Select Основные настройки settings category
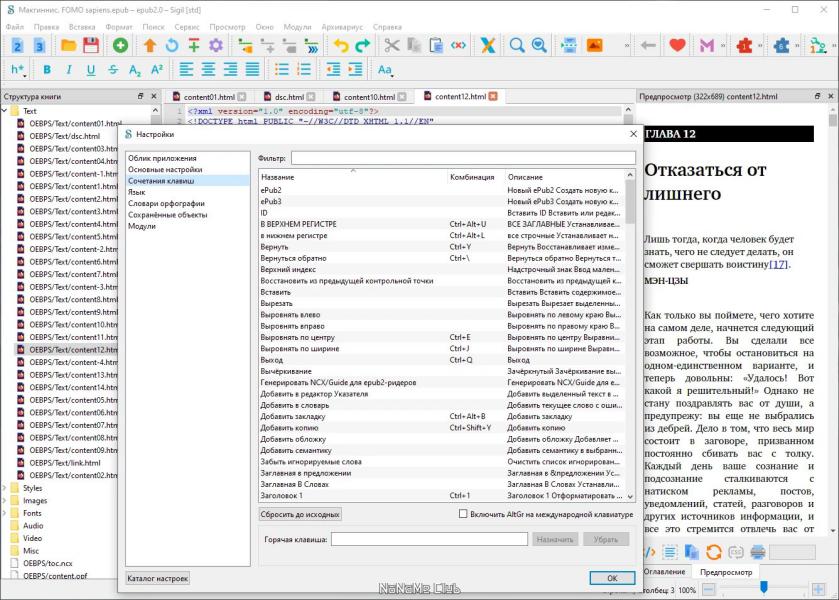839x600 pixels. [x=165, y=169]
